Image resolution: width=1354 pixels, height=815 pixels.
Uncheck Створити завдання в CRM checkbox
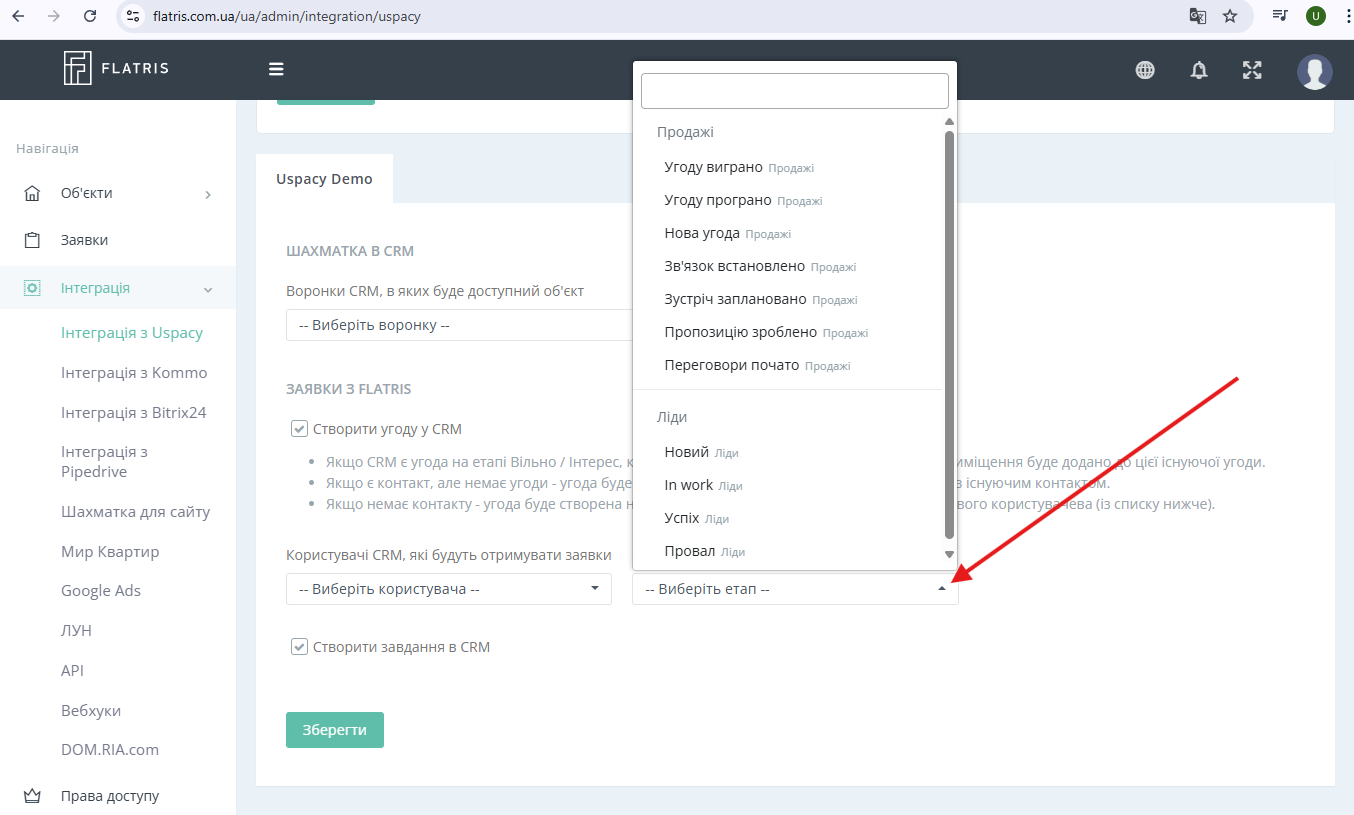point(299,647)
